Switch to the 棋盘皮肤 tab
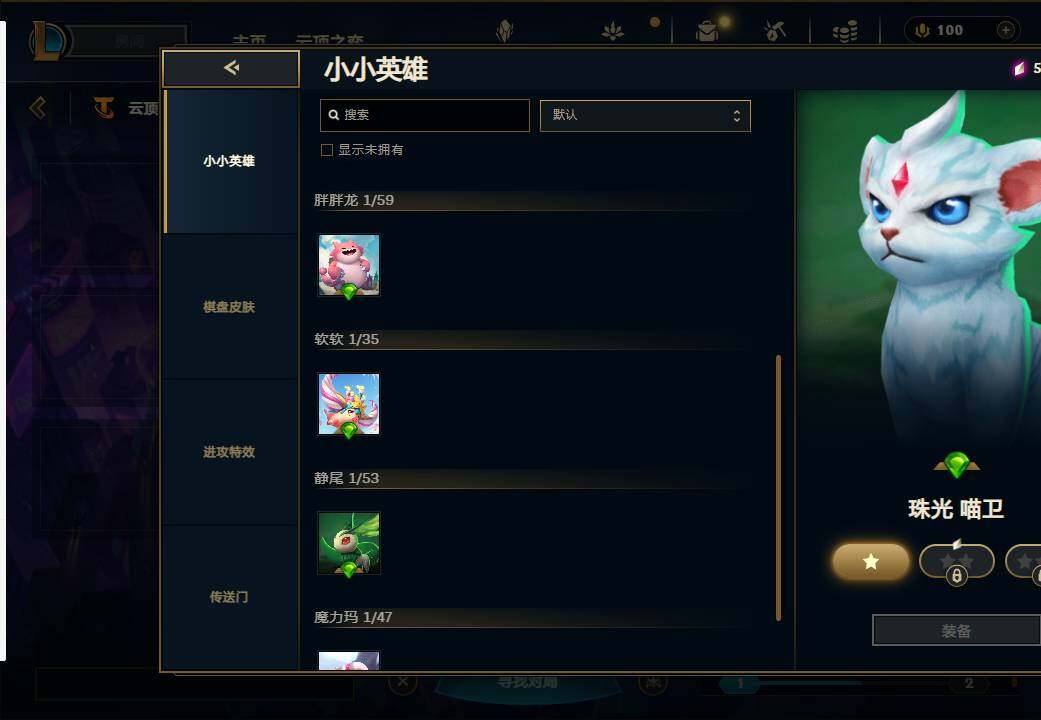The height and width of the screenshot is (720, 1041). pyautogui.click(x=230, y=307)
